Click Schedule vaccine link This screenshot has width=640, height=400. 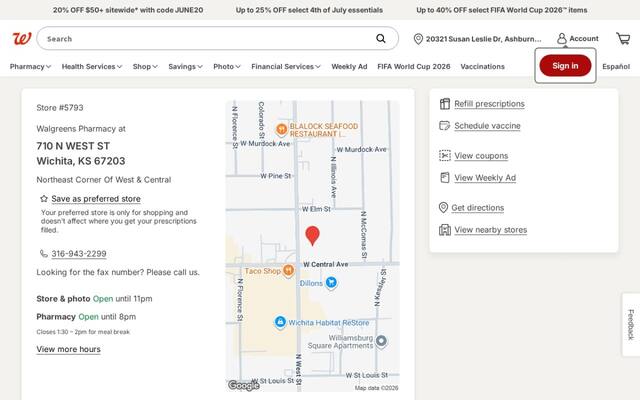pyautogui.click(x=487, y=126)
